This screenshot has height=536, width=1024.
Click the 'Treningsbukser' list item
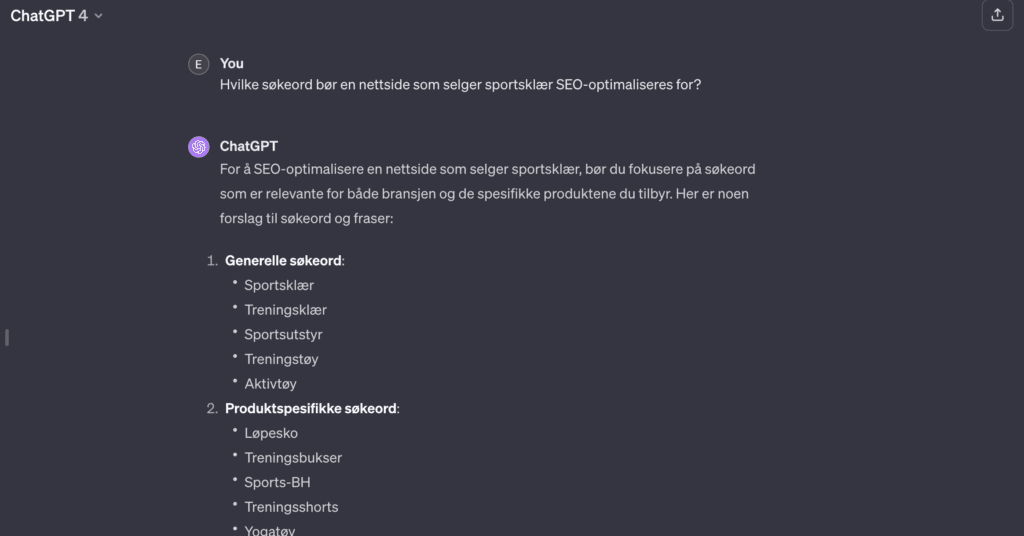[293, 458]
